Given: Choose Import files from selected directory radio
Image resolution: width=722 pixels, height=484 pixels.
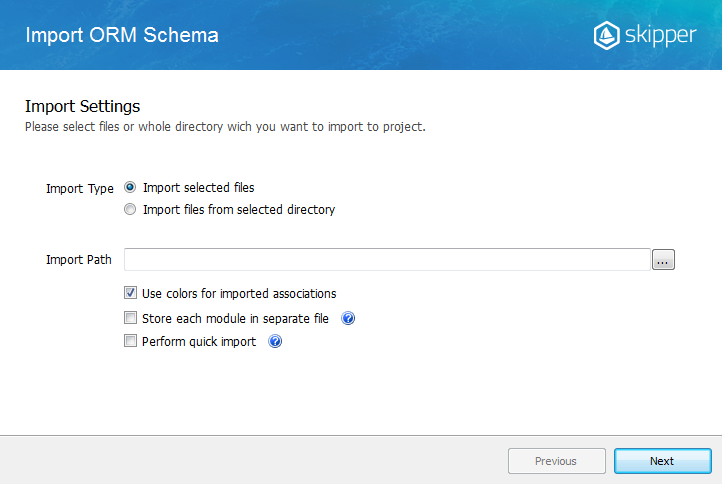Looking at the screenshot, I should point(130,210).
